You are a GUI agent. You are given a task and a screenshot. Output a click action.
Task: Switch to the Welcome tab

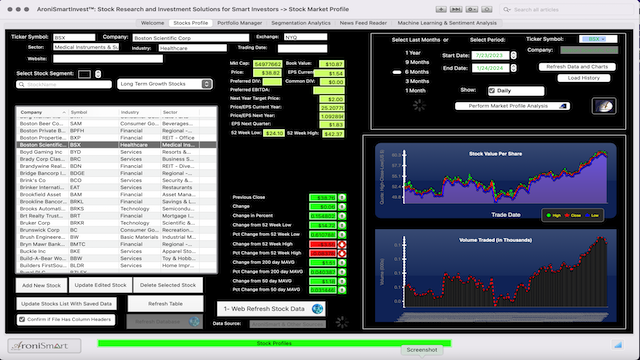pos(152,23)
